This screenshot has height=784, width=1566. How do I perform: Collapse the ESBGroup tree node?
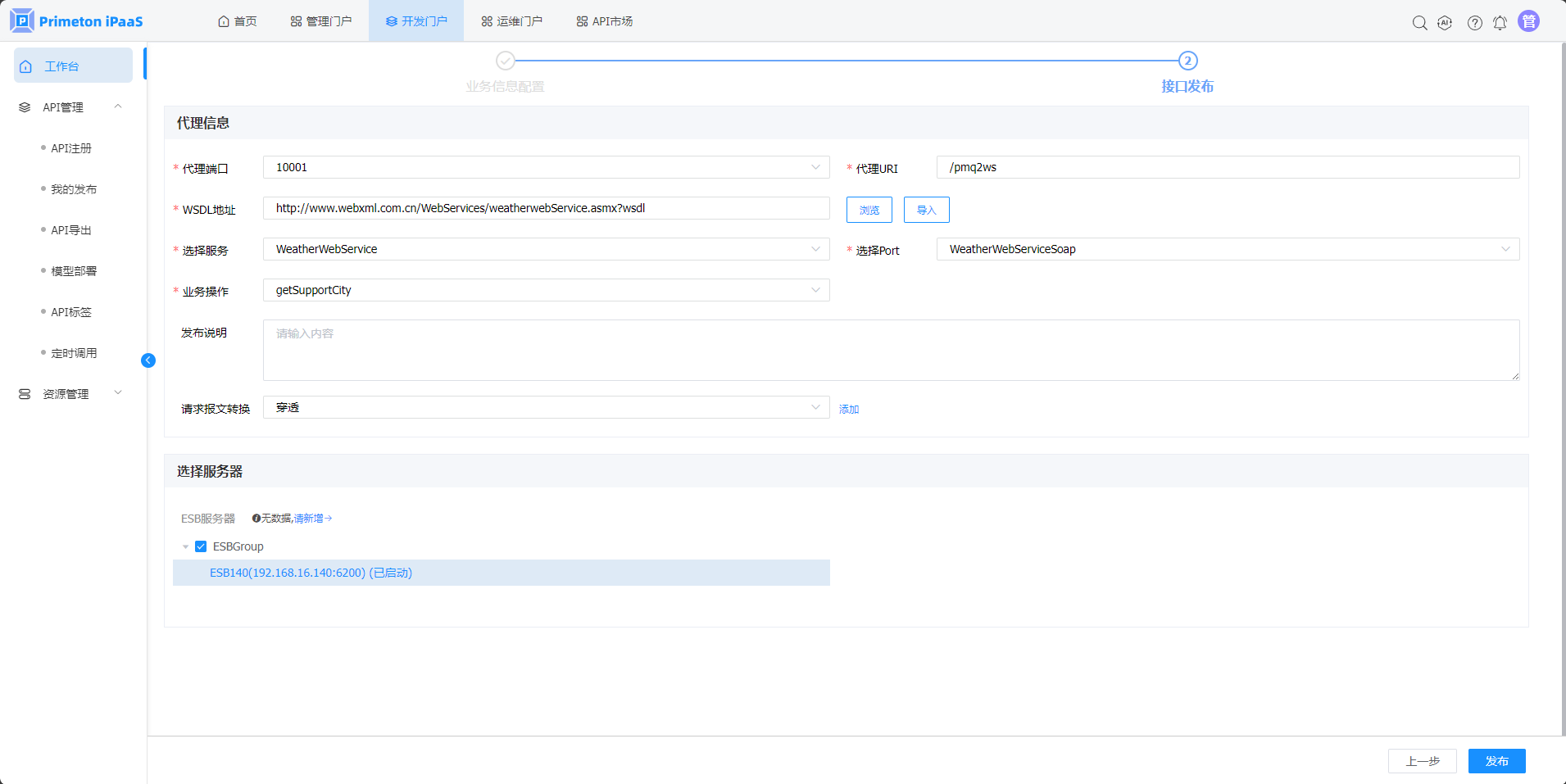point(185,546)
